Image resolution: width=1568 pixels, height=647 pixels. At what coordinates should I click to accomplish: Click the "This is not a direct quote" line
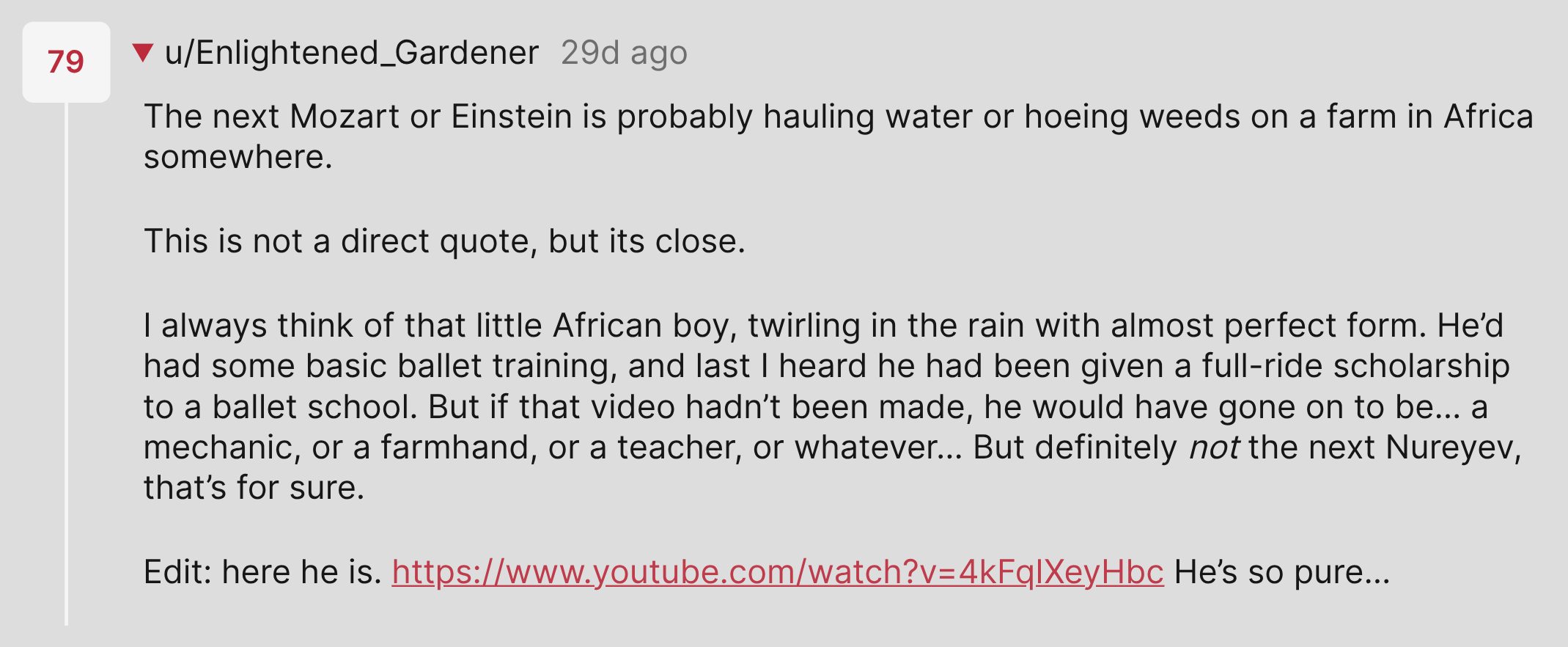[x=444, y=241]
